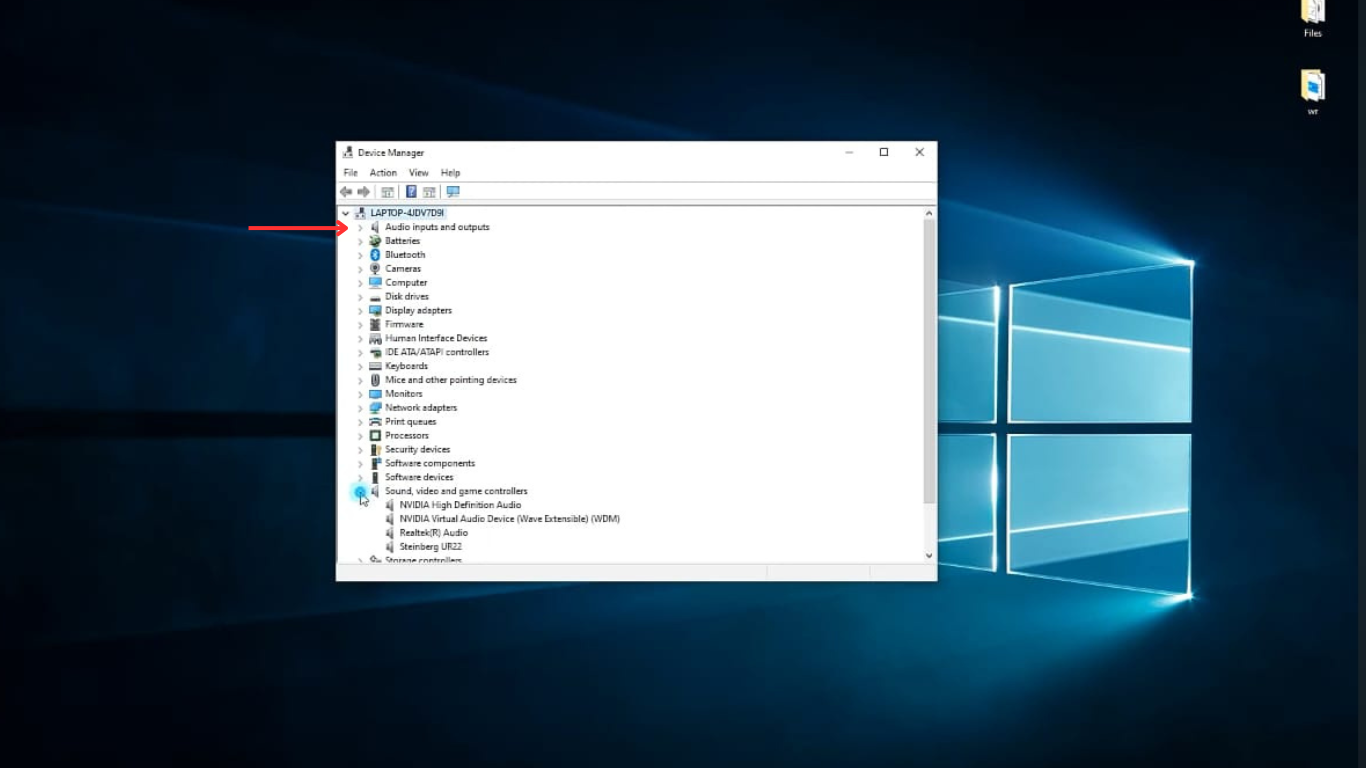1366x768 pixels.
Task: Click the Software components icon
Action: (375, 464)
